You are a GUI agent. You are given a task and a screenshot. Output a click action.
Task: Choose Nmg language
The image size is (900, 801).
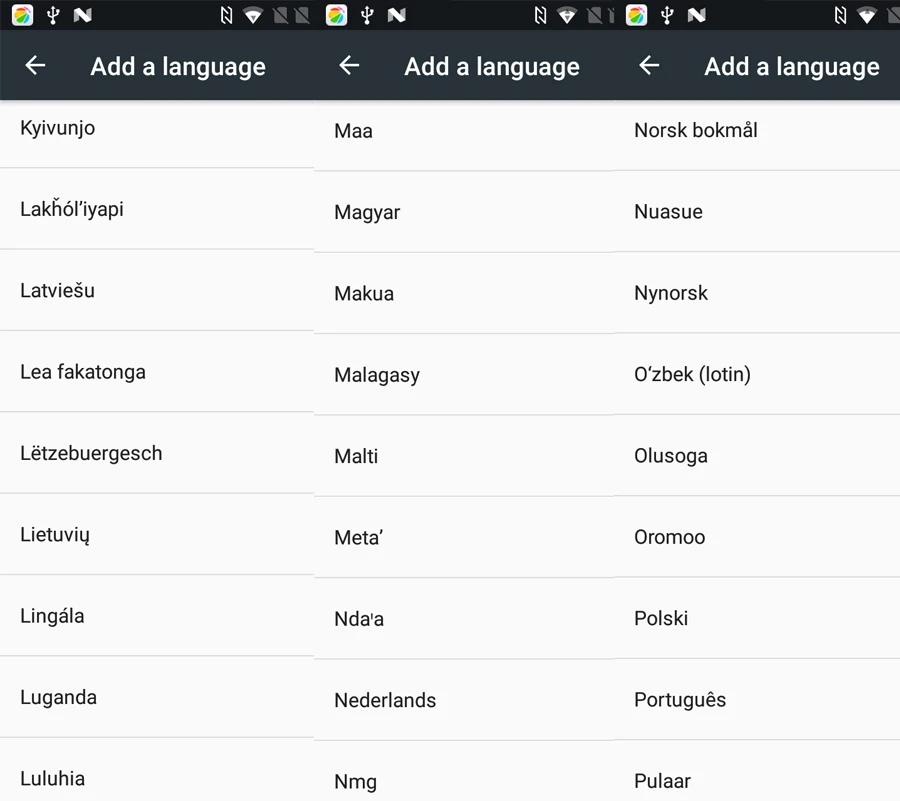click(x=464, y=772)
